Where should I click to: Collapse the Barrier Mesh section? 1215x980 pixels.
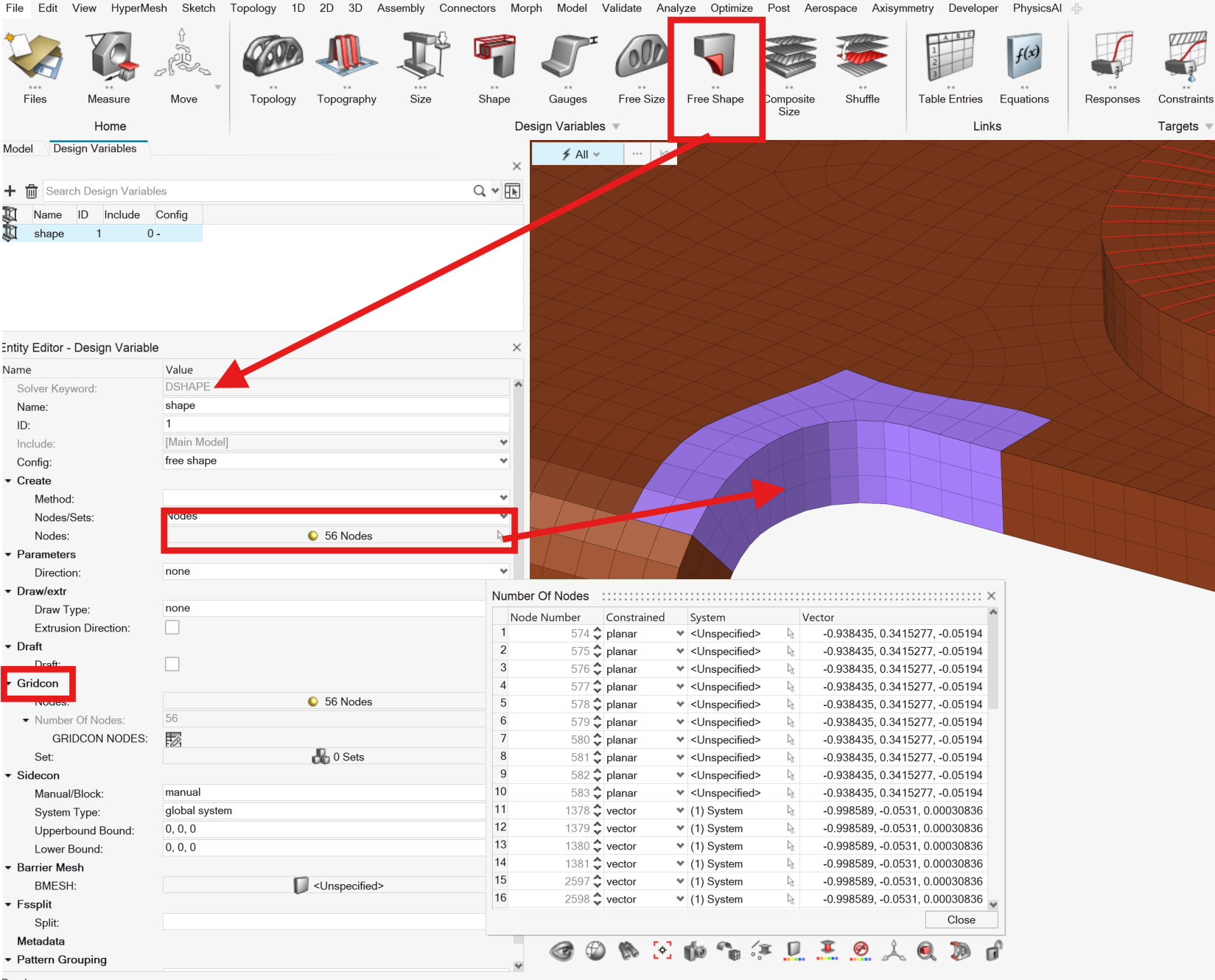click(9, 868)
